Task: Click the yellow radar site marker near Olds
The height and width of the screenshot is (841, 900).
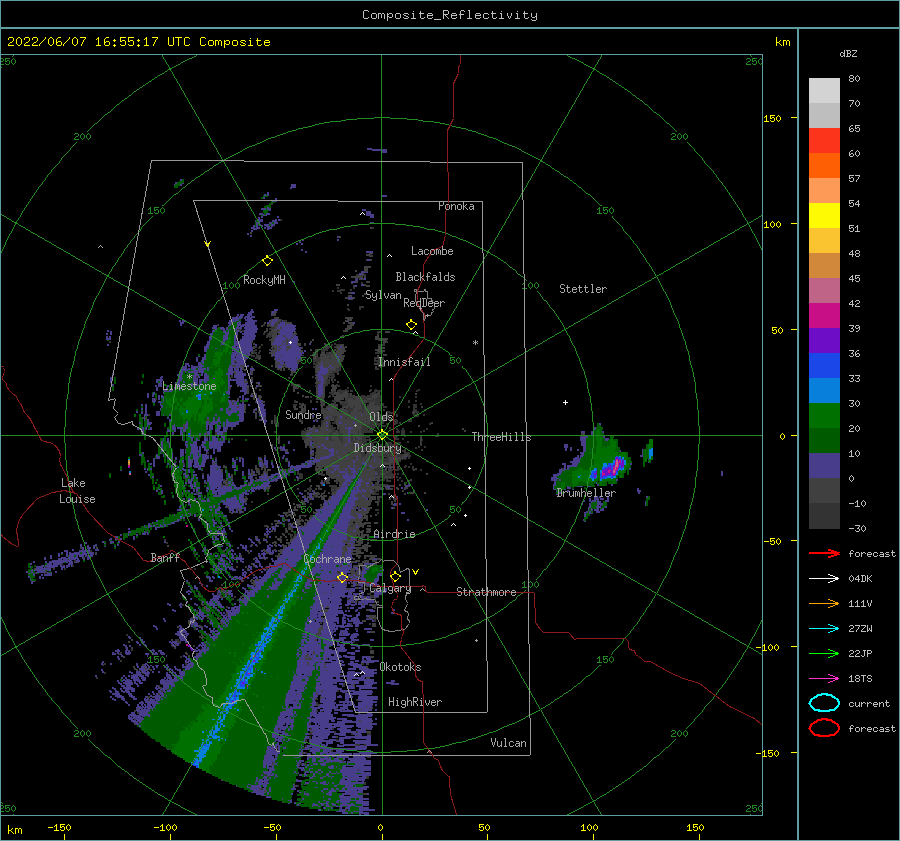Action: 382,435
